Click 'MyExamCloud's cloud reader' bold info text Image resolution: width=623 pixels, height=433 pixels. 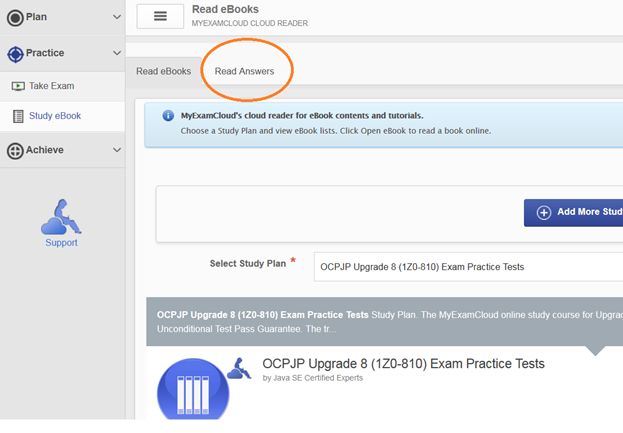[302, 116]
